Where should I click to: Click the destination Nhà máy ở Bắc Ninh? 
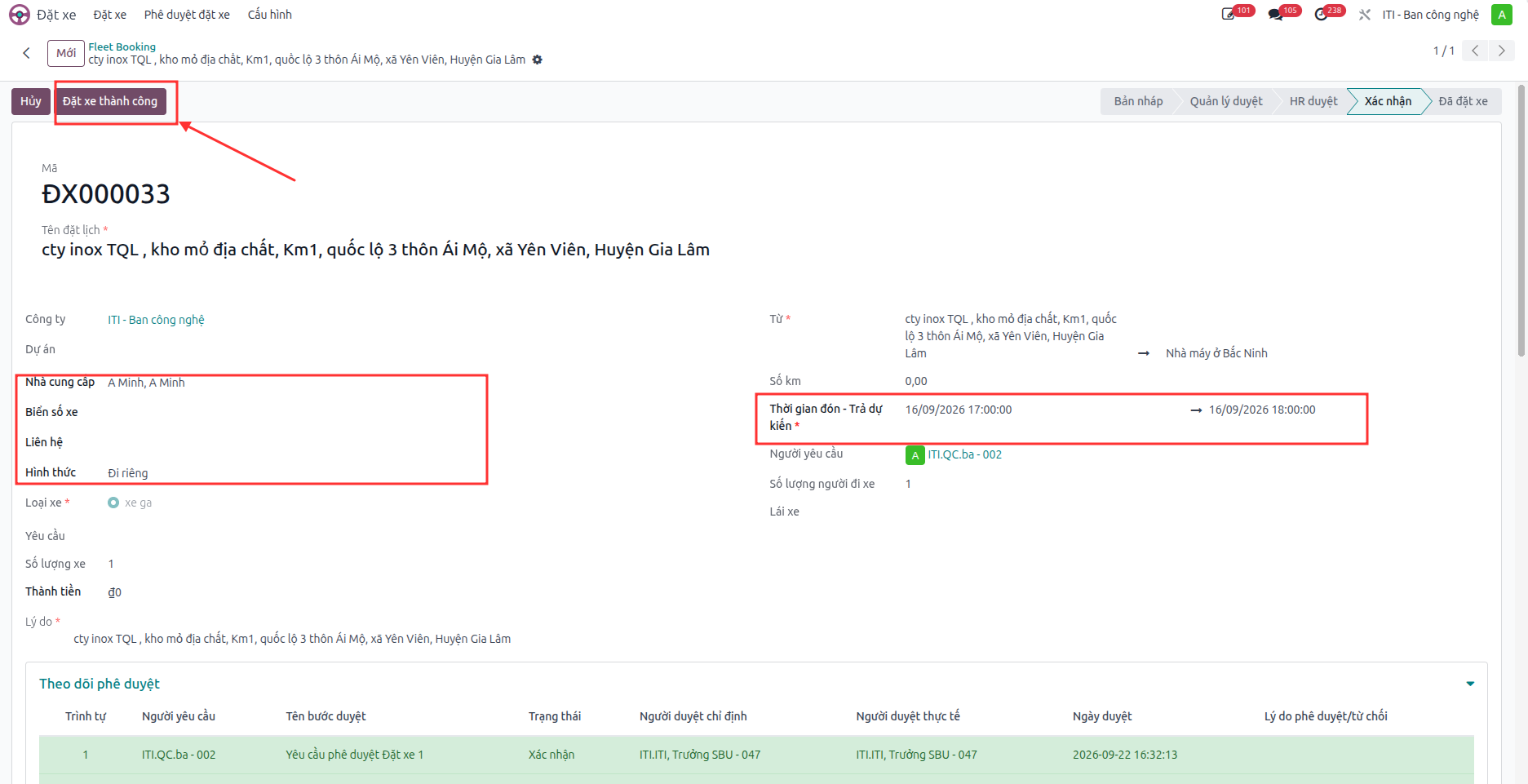(x=1216, y=353)
